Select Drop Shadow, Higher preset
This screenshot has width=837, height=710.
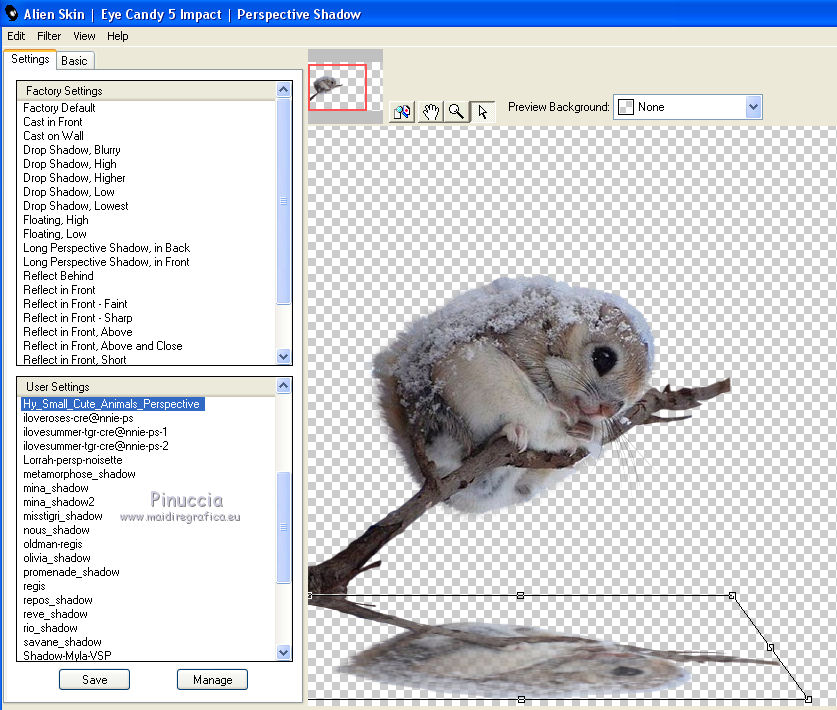[x=74, y=178]
